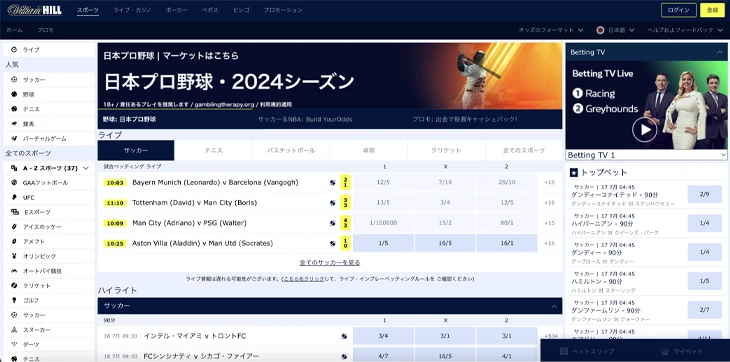
Task: Open the UFC sidebar icon
Action: (14, 197)
